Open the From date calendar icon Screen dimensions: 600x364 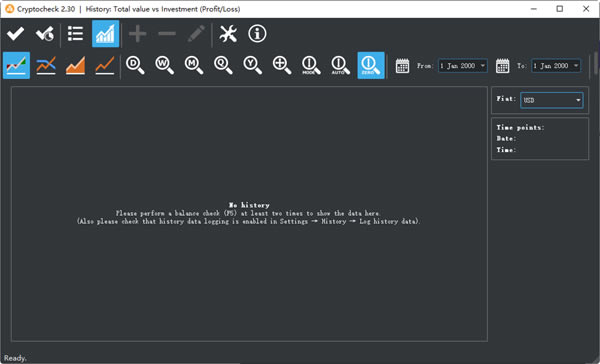click(x=402, y=66)
